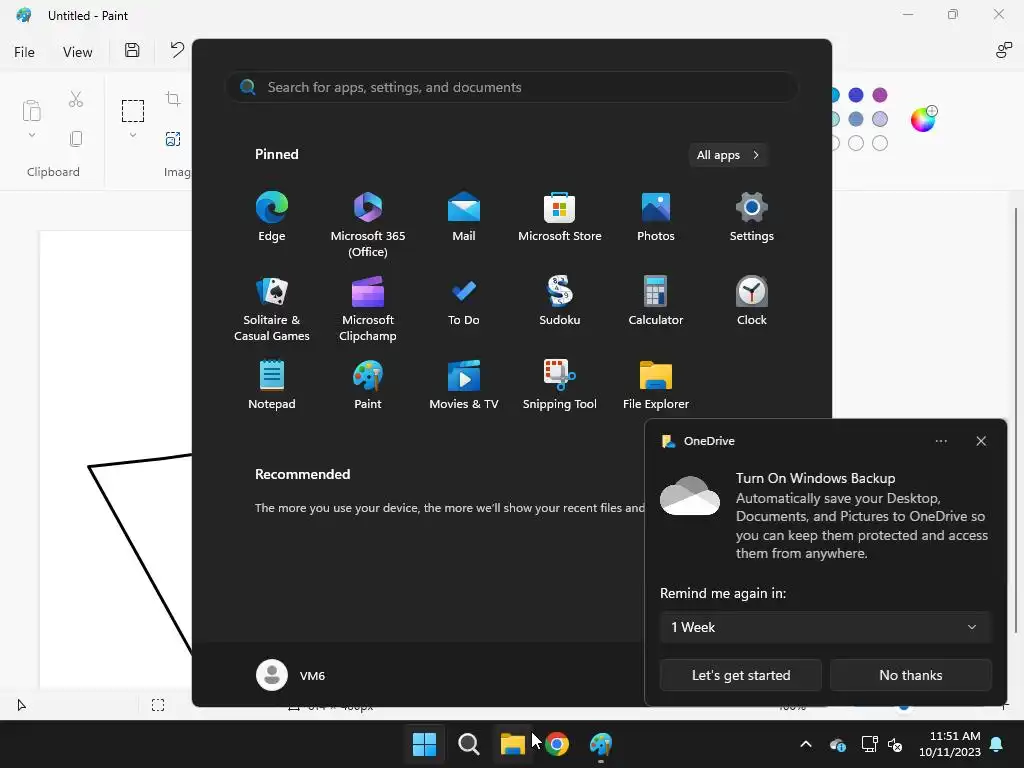Open OneDrive notification more options
This screenshot has width=1024, height=768.
point(941,441)
